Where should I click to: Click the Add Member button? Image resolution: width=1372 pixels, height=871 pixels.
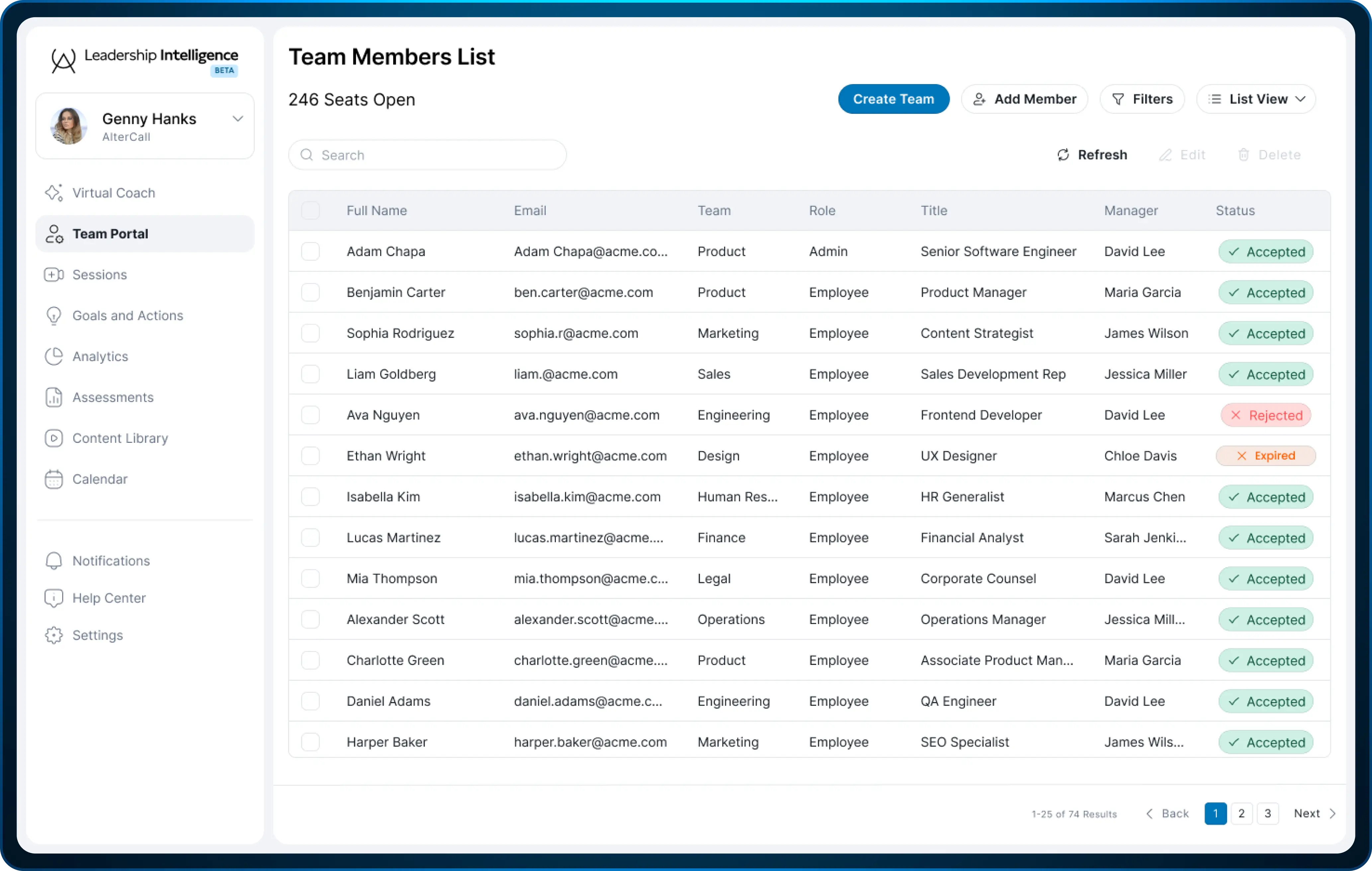(1024, 99)
